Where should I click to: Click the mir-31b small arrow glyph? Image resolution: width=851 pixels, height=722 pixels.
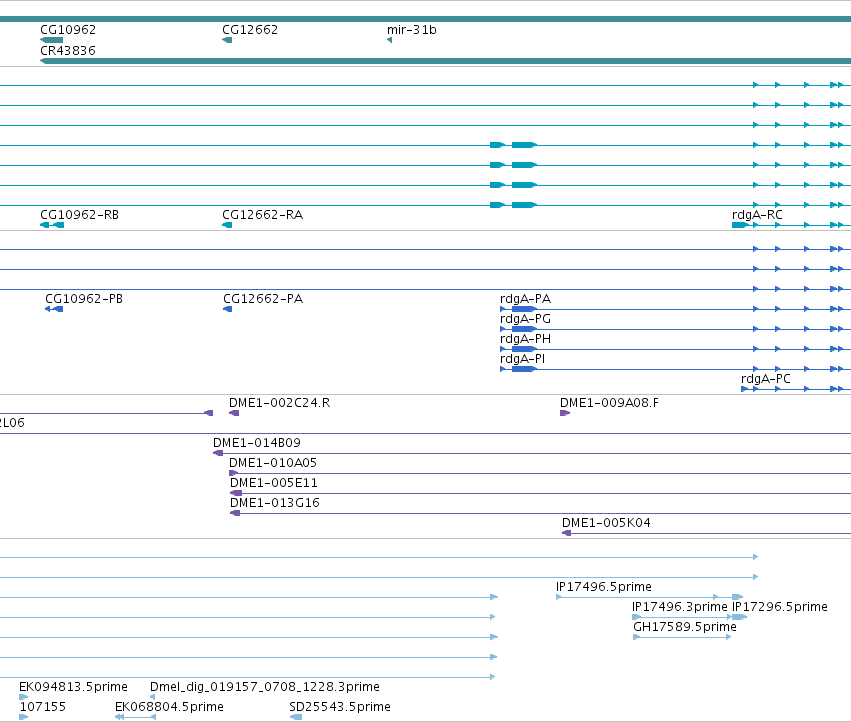point(389,40)
